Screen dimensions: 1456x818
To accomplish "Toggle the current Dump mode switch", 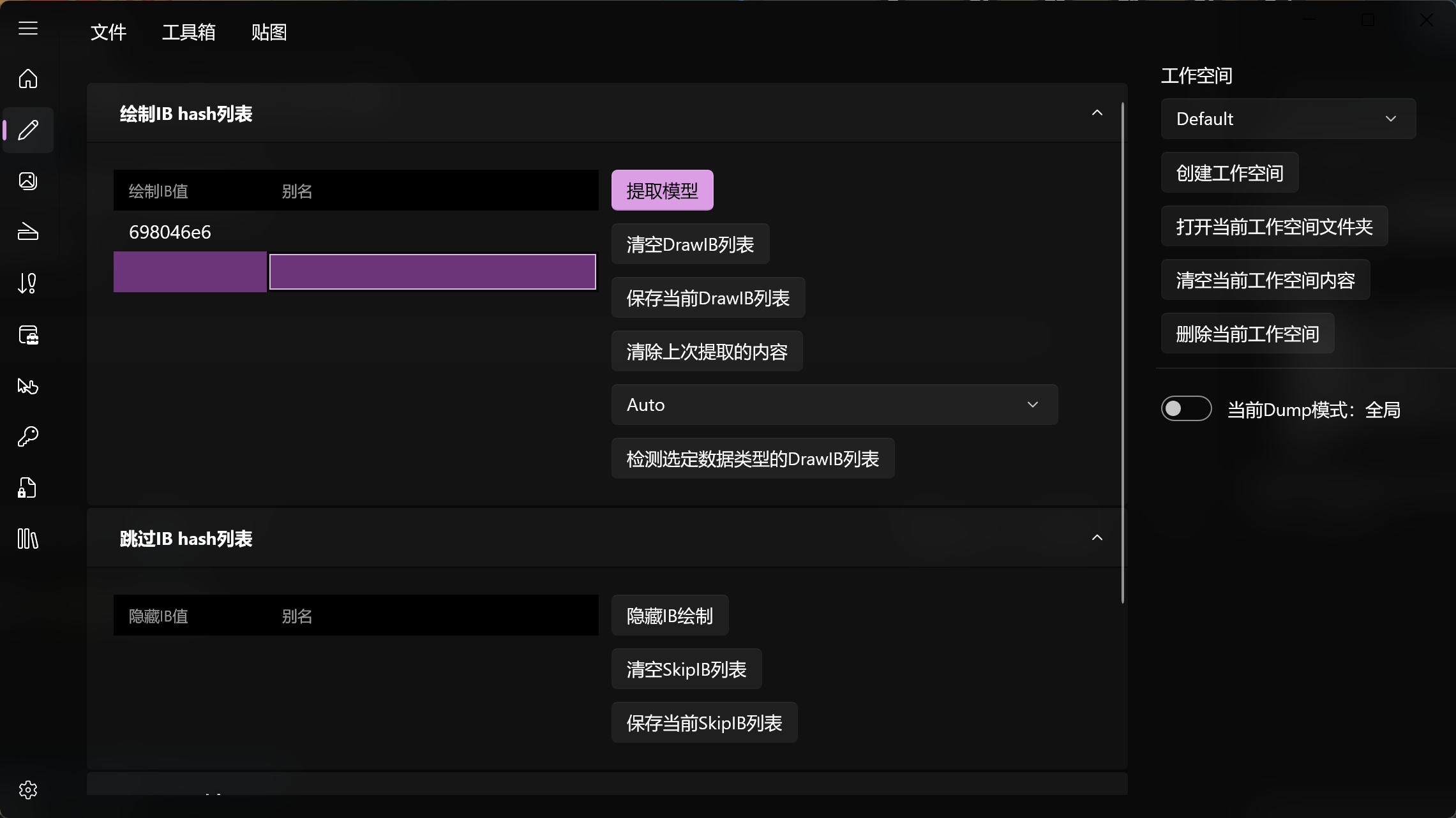I will click(1186, 409).
